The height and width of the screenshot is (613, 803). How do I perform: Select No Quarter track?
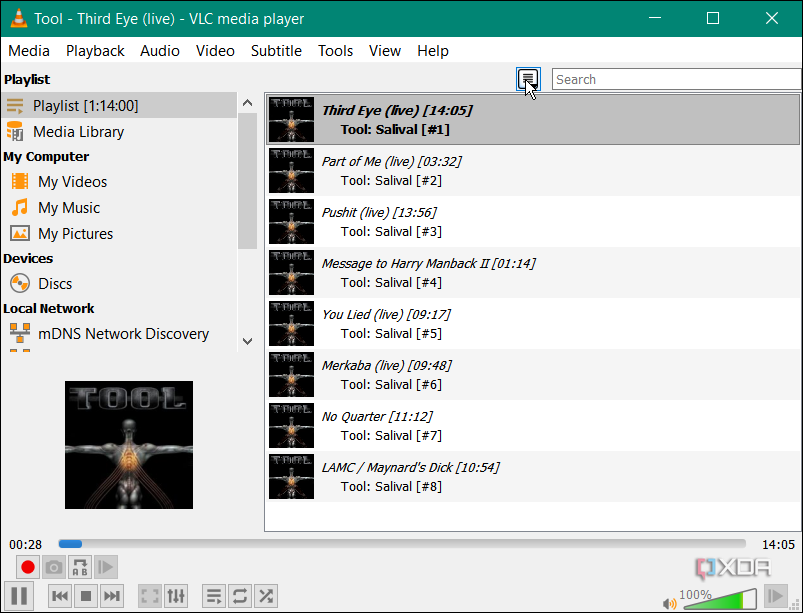(533, 426)
